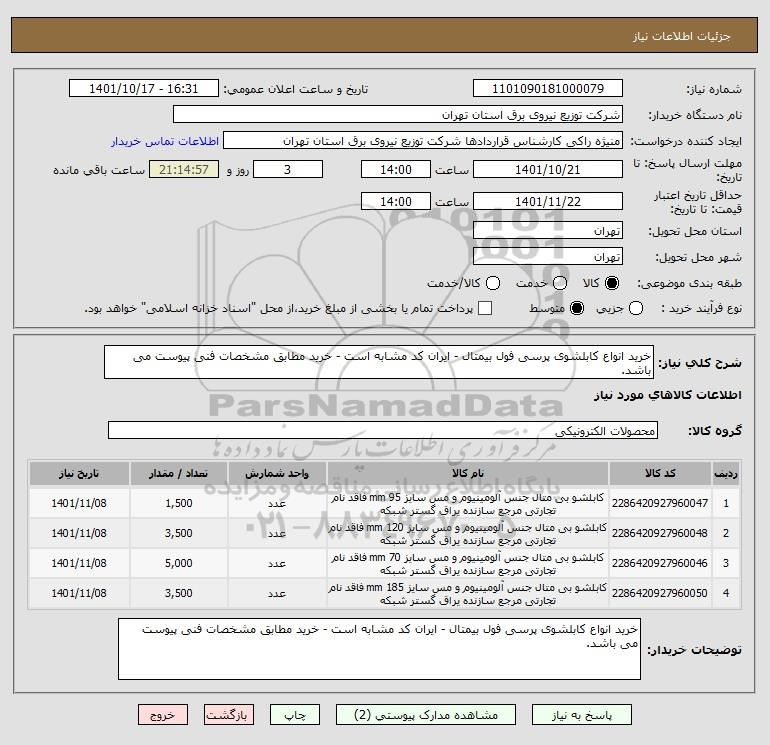This screenshot has width=770, height=745.
Task: Click product code 2286420927960050
Action: (660, 593)
